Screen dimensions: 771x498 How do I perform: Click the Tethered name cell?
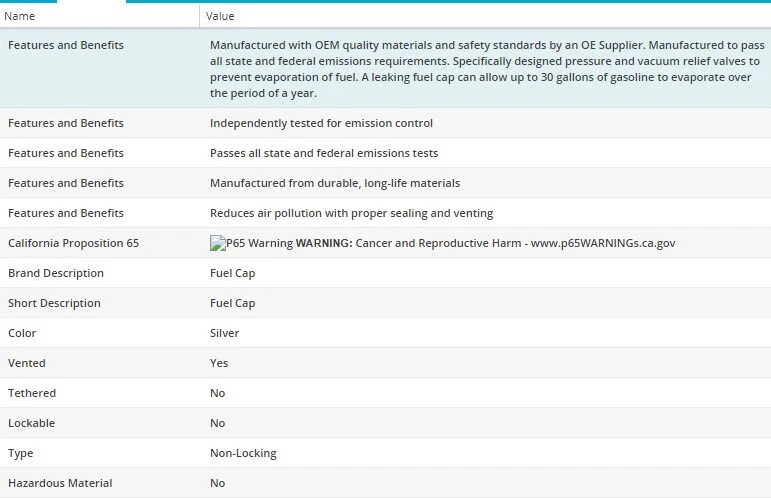pos(32,393)
